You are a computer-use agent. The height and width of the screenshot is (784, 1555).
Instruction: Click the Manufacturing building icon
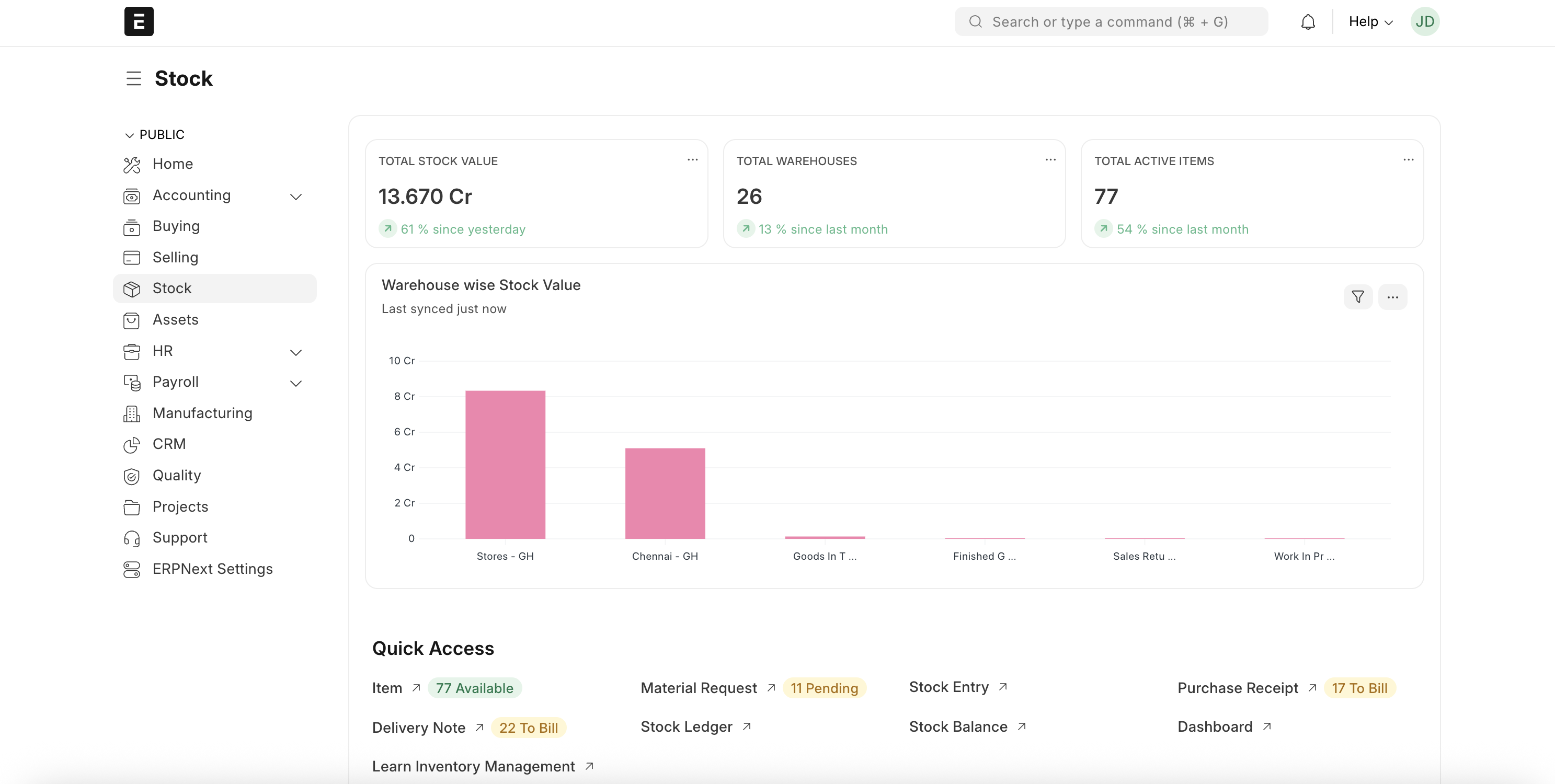tap(133, 413)
